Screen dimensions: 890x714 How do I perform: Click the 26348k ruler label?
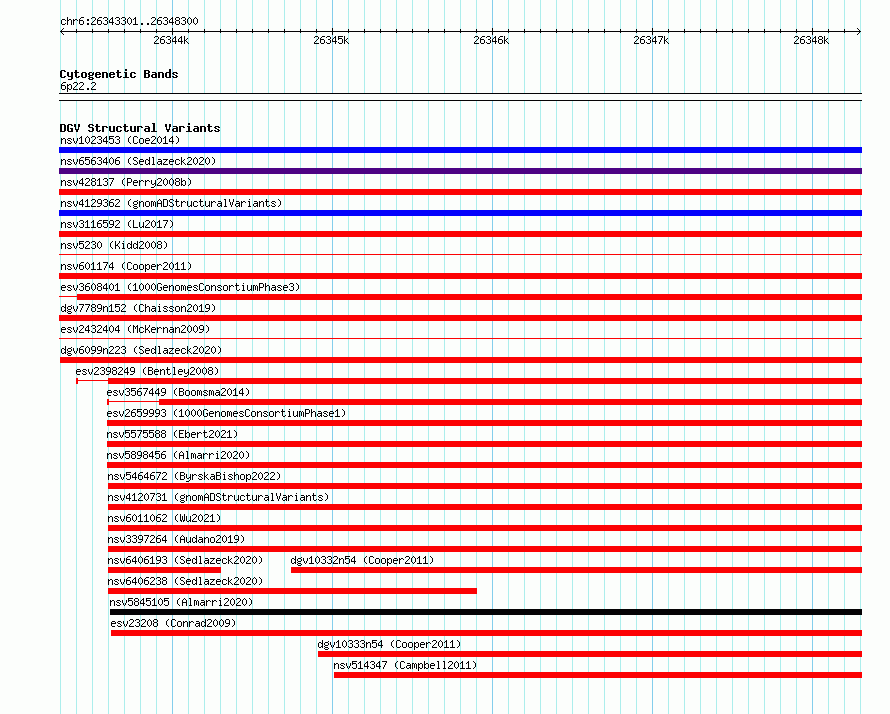click(x=811, y=40)
